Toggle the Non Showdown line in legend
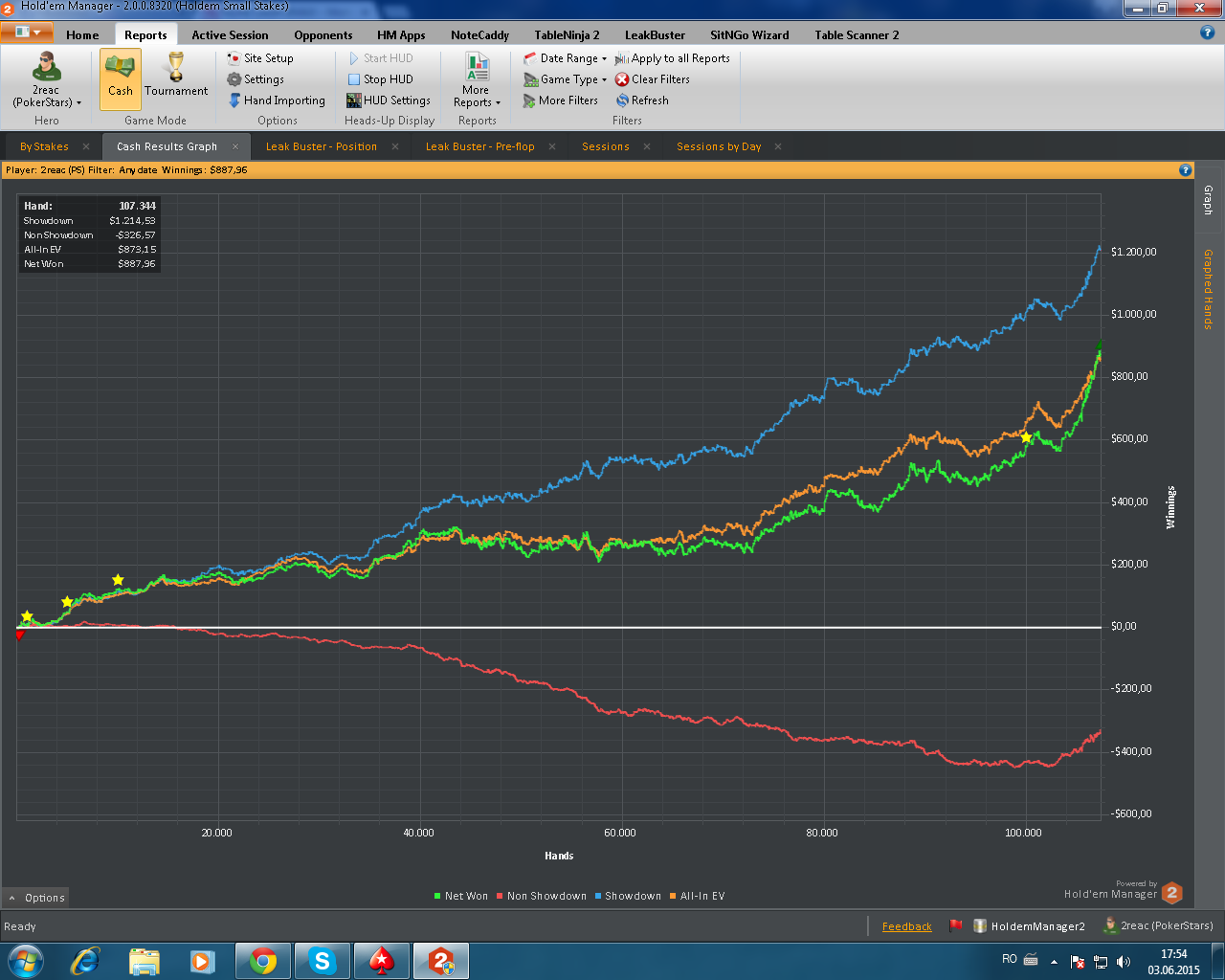 542,896
